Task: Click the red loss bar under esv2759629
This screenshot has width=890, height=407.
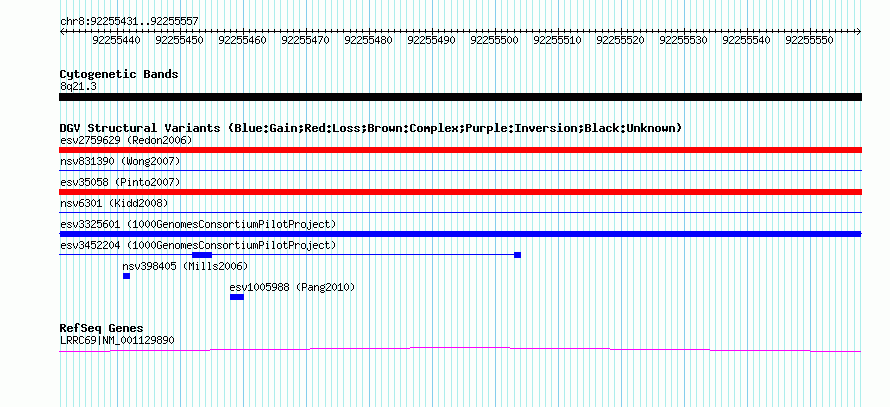Action: coord(460,150)
